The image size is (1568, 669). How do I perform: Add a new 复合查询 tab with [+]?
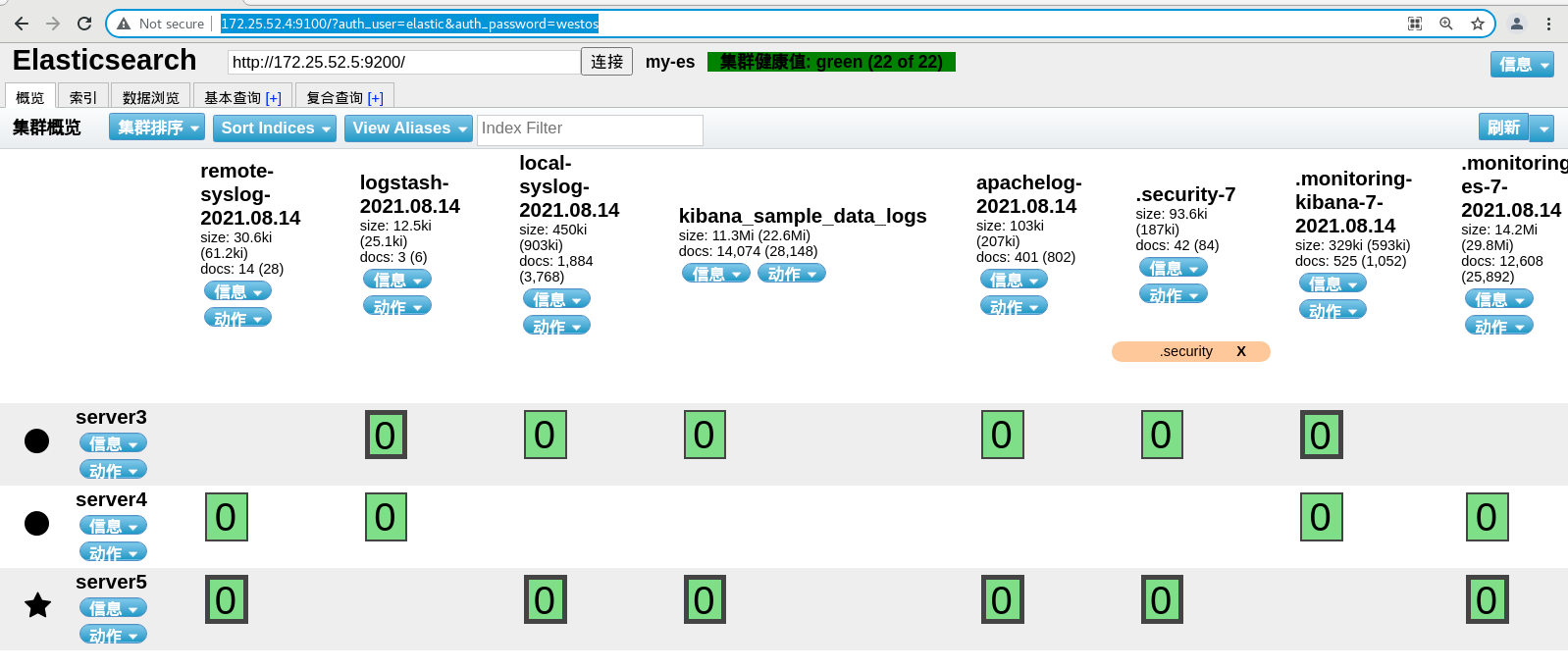pyautogui.click(x=376, y=98)
